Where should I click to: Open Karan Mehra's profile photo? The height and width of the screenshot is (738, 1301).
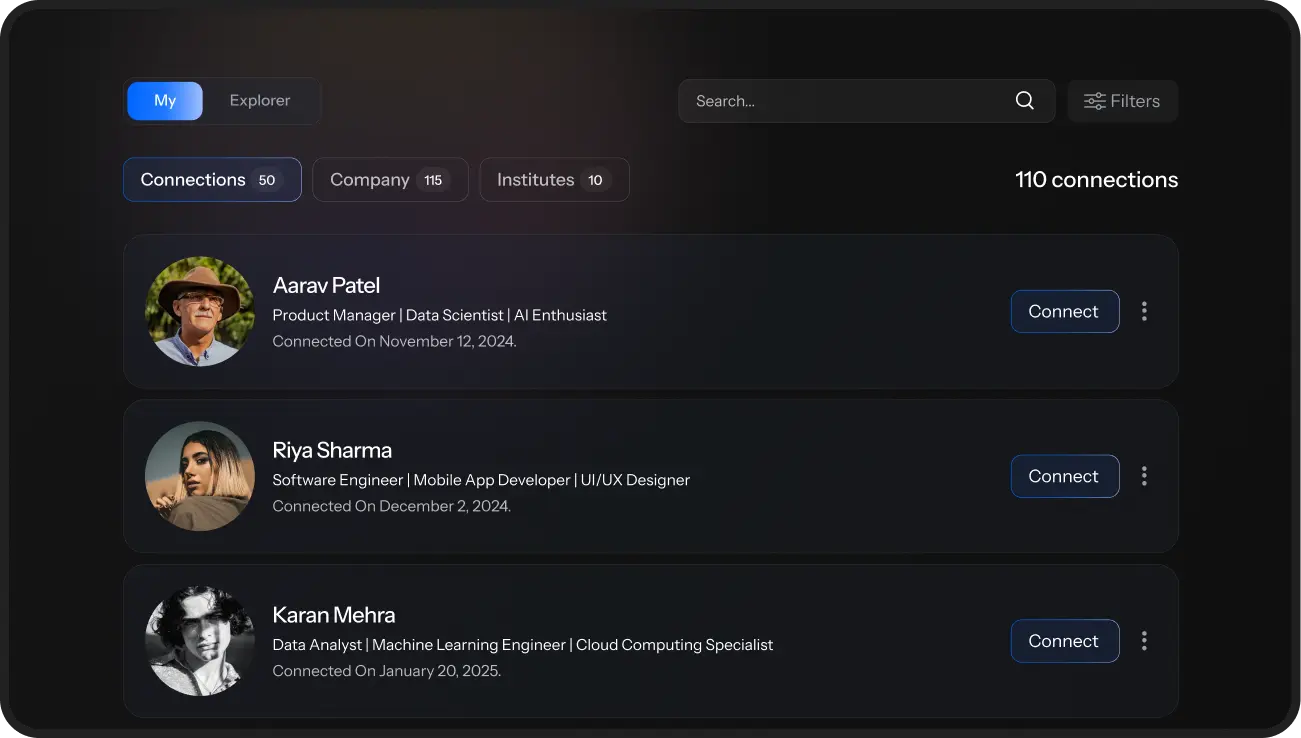(x=200, y=641)
